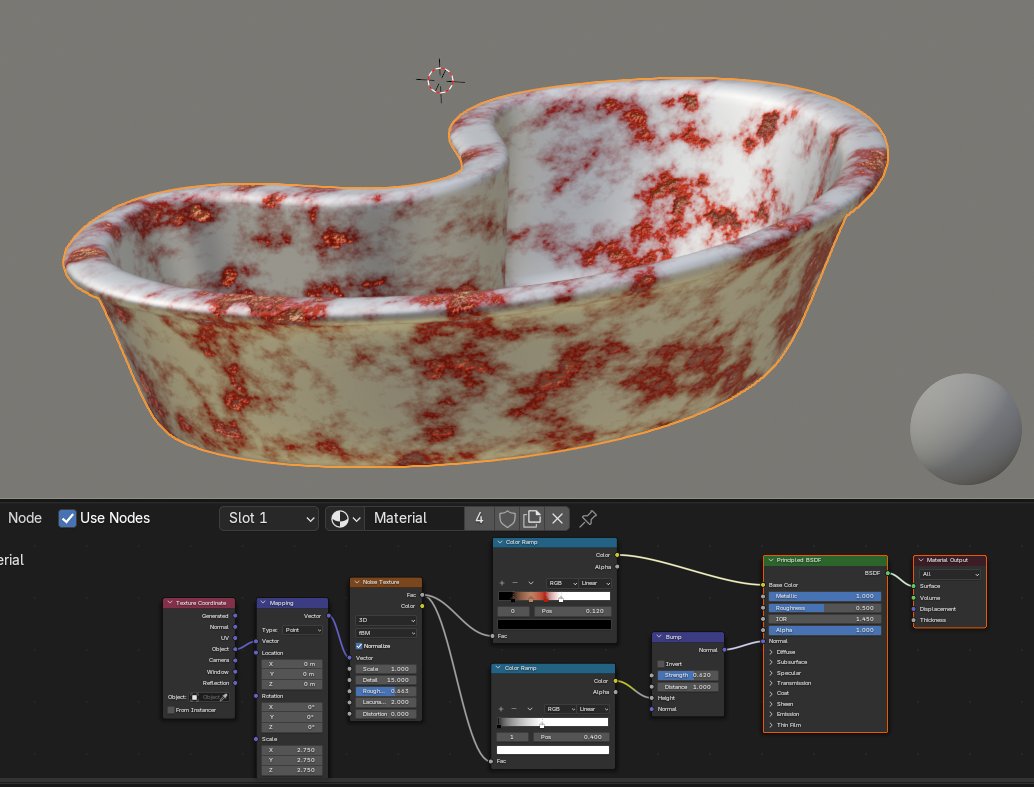1034x787 pixels.
Task: Expand the Emission panel in Principled BSDF
Action: (x=771, y=714)
